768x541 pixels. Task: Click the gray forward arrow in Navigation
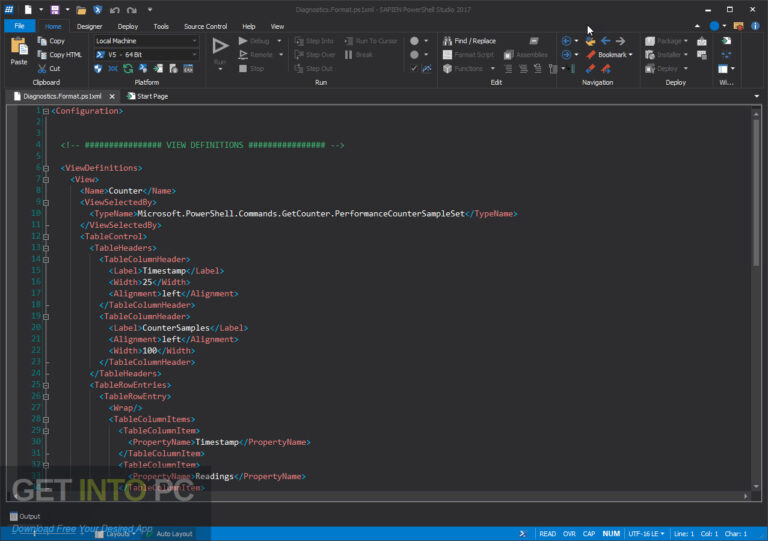620,41
